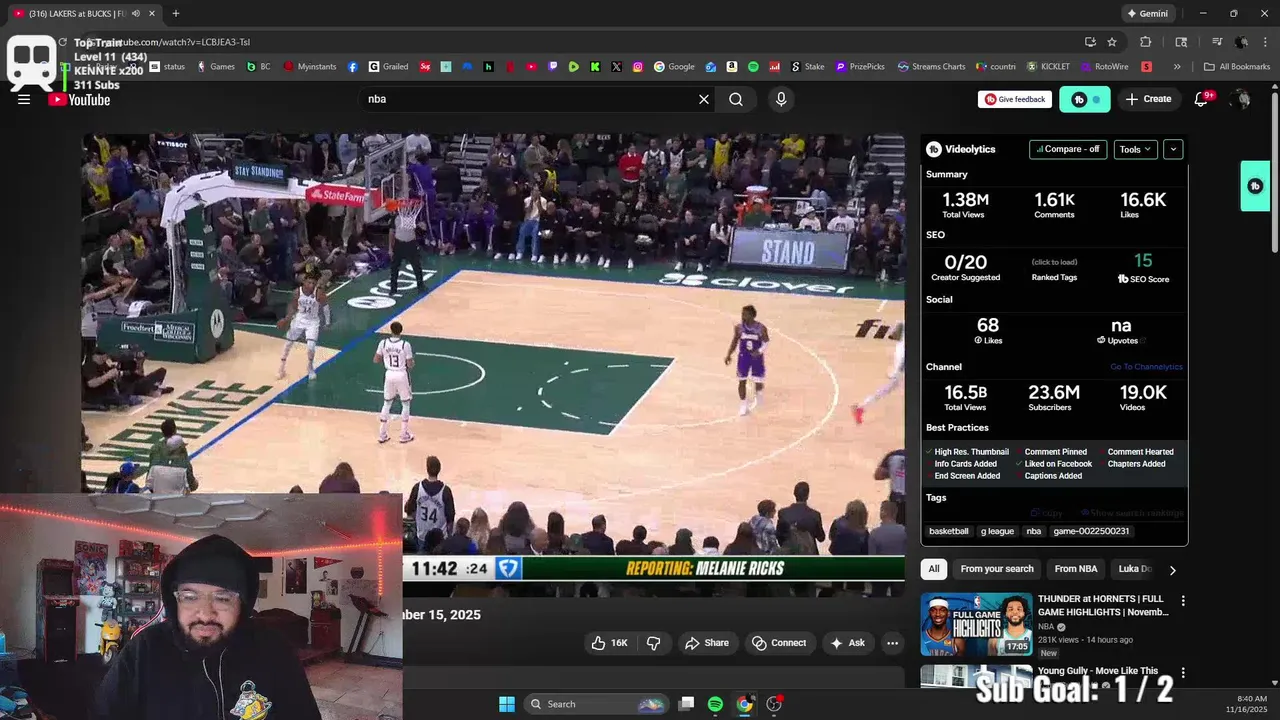Click the nba tag chip
This screenshot has width=1280, height=720.
1034,531
